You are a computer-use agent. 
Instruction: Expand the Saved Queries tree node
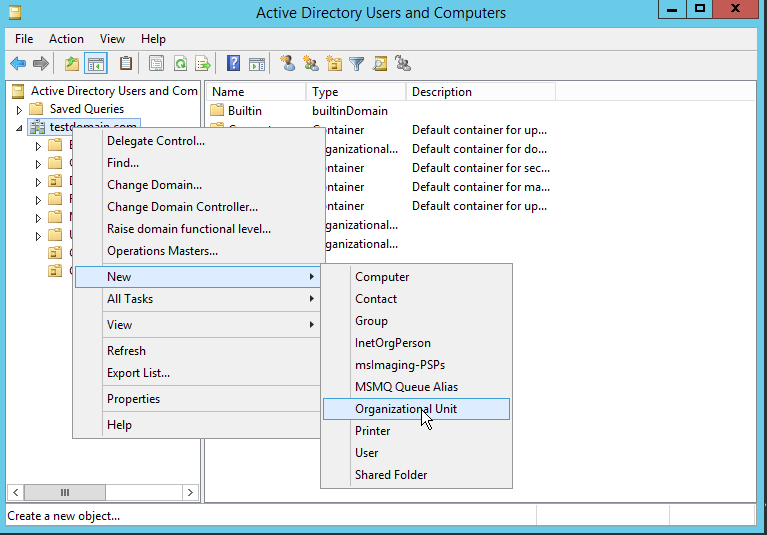pos(19,109)
